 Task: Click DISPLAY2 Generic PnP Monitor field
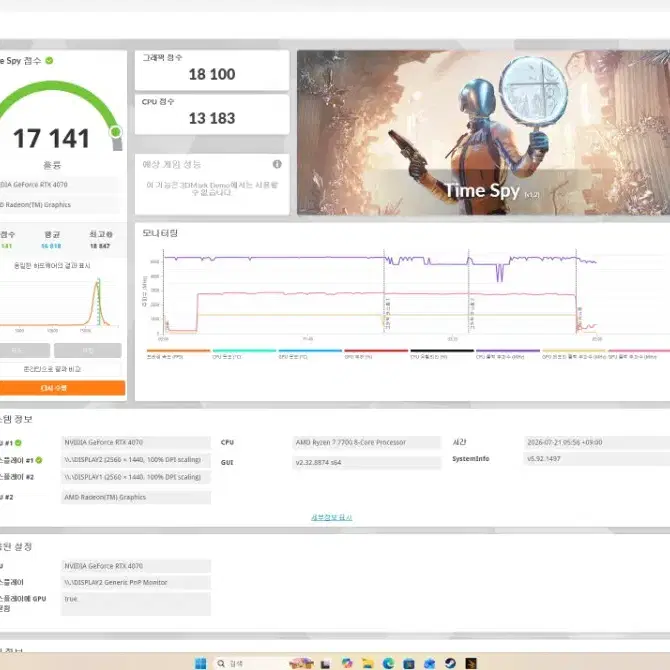[136, 582]
